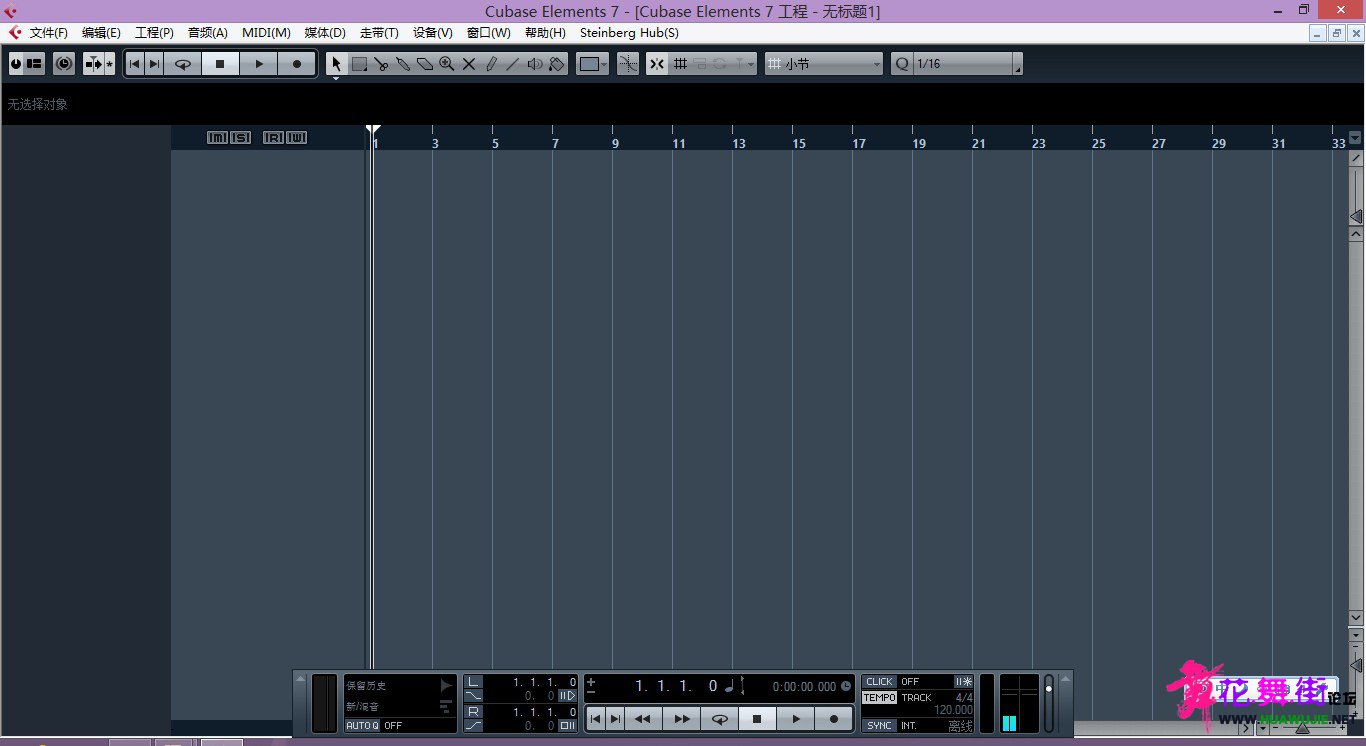Select the Range Selection tool
1366x746 pixels.
359,64
